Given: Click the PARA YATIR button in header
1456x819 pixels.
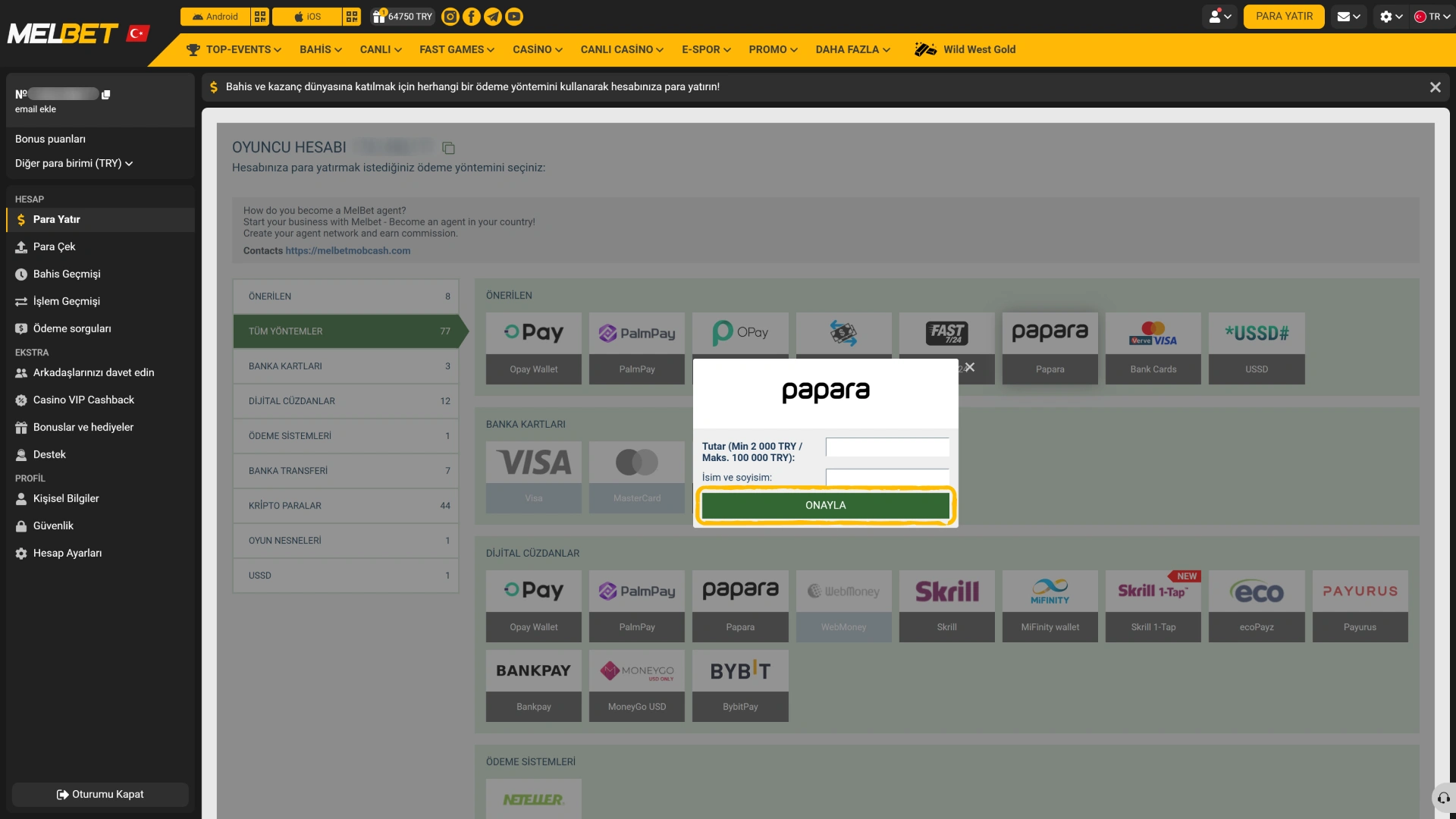Looking at the screenshot, I should 1284,17.
